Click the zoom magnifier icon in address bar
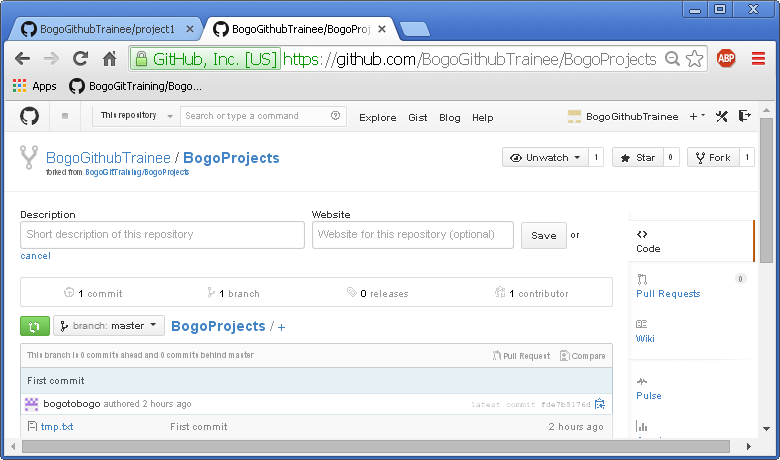This screenshot has width=780, height=460. [x=672, y=59]
